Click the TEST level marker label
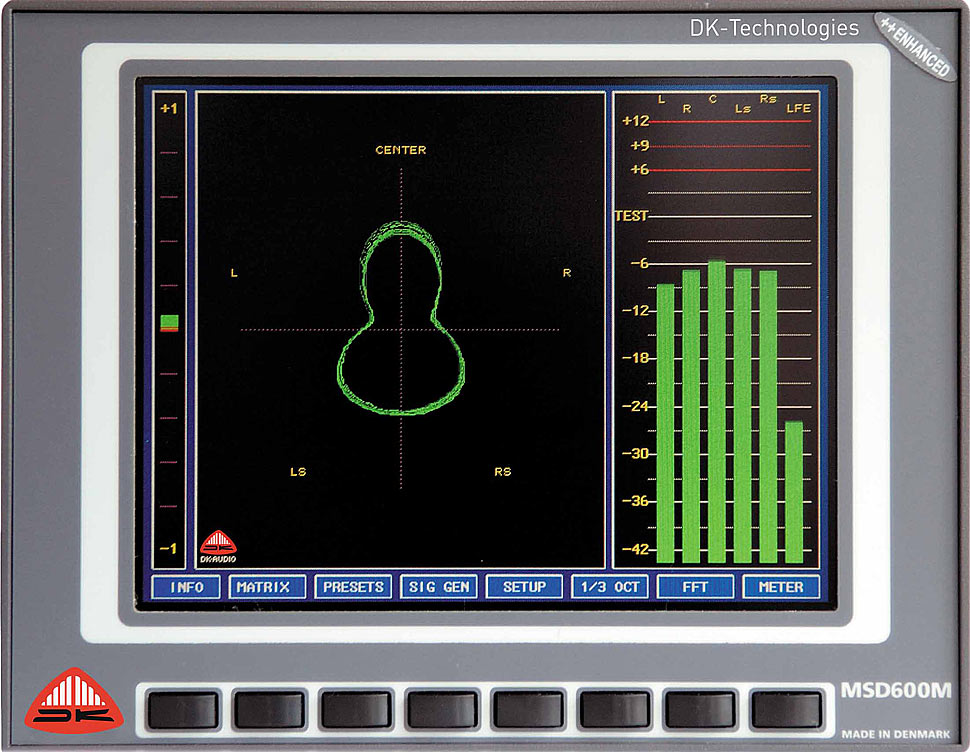 [x=630, y=215]
